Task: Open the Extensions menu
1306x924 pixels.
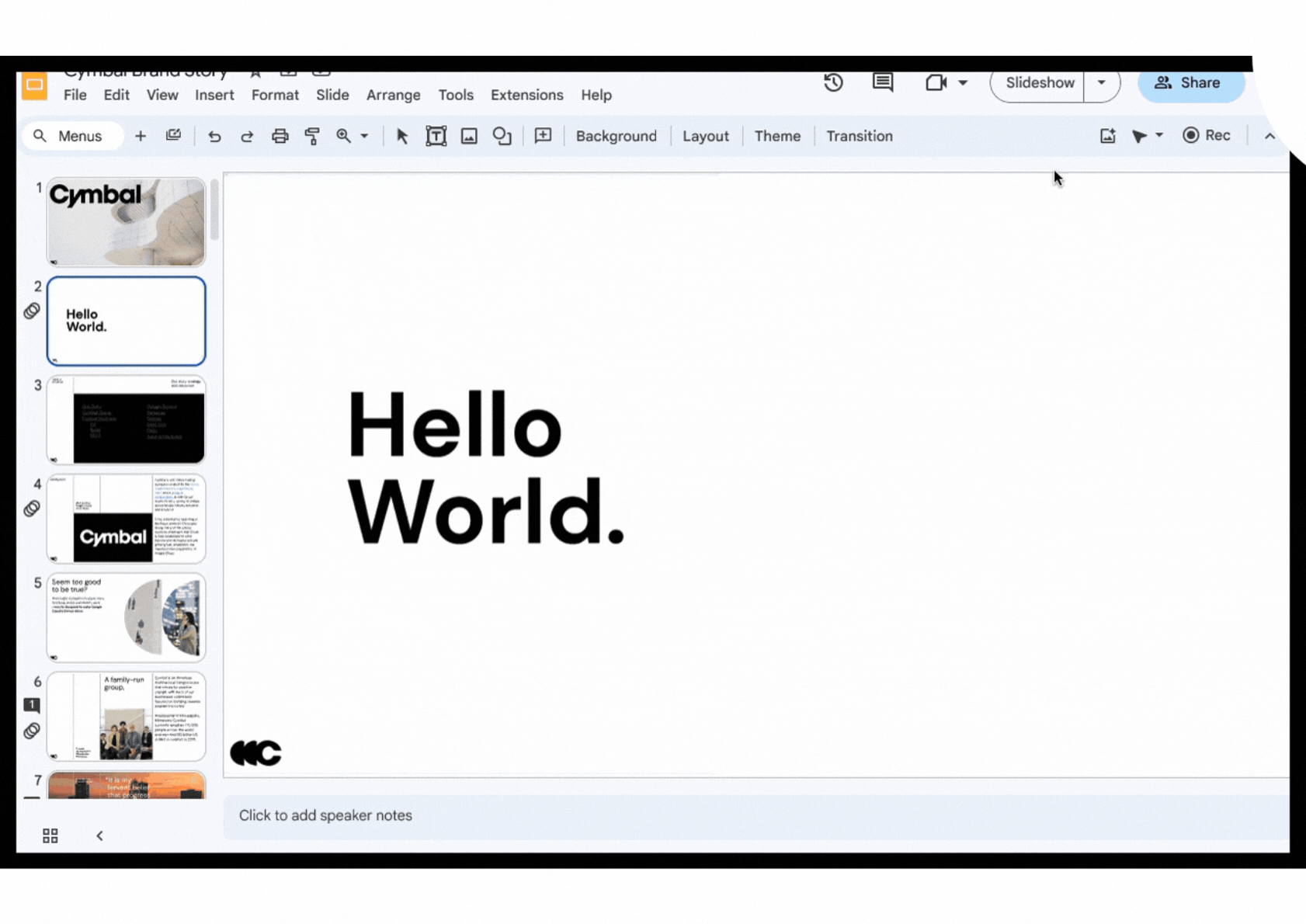Action: tap(527, 95)
